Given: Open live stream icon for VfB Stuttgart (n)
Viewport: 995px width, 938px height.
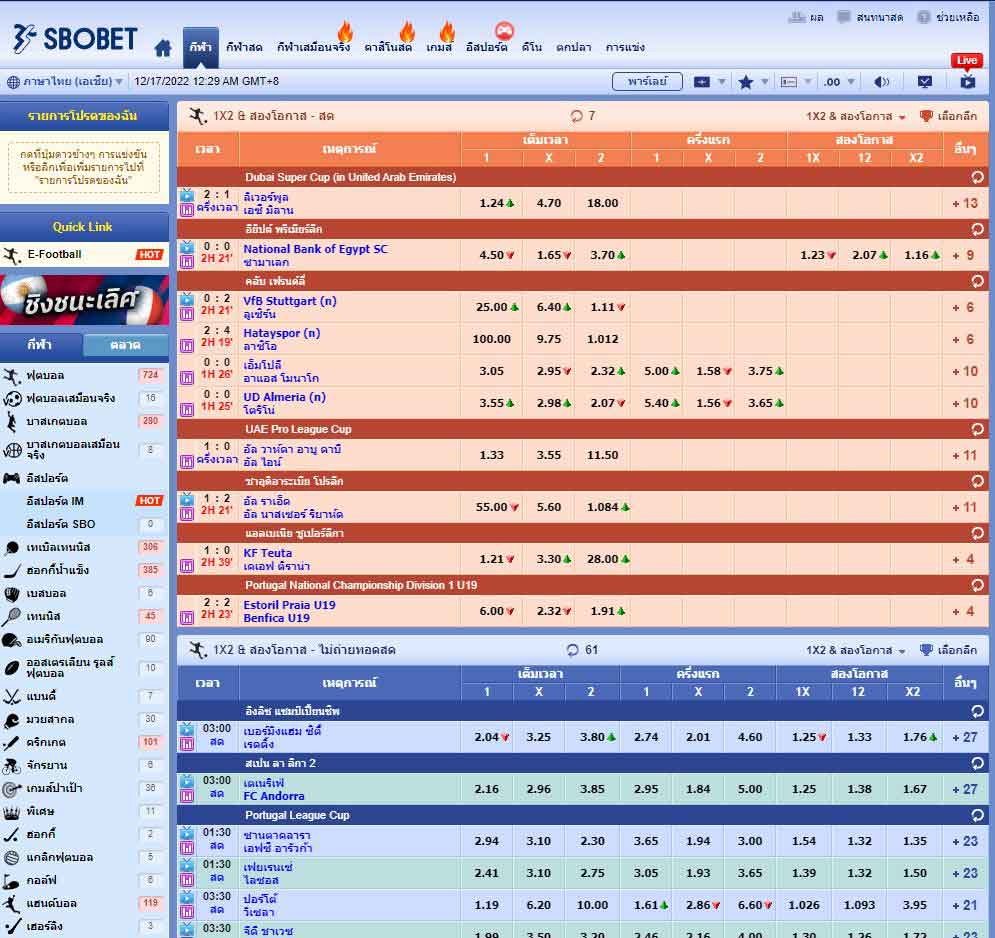Looking at the screenshot, I should [x=187, y=300].
